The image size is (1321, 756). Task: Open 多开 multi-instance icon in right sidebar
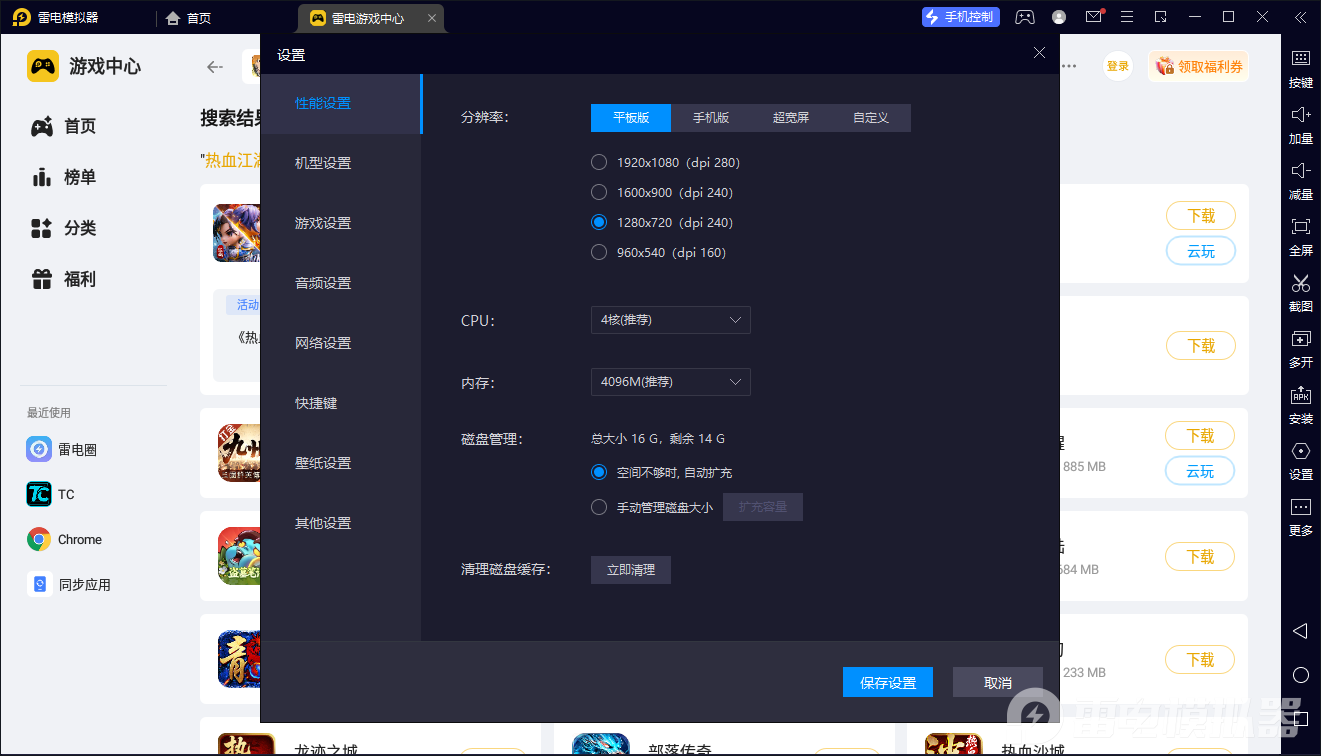point(1300,340)
